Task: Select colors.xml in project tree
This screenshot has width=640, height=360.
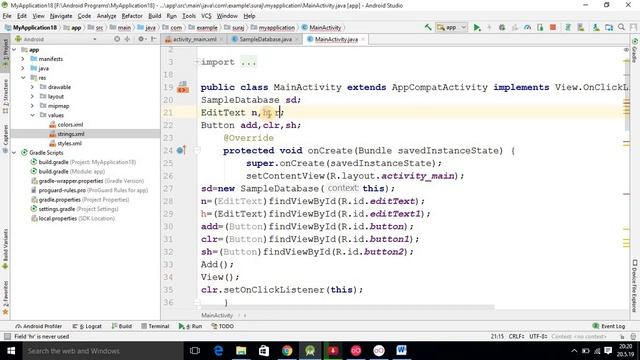Action: pyautogui.click(x=66, y=124)
